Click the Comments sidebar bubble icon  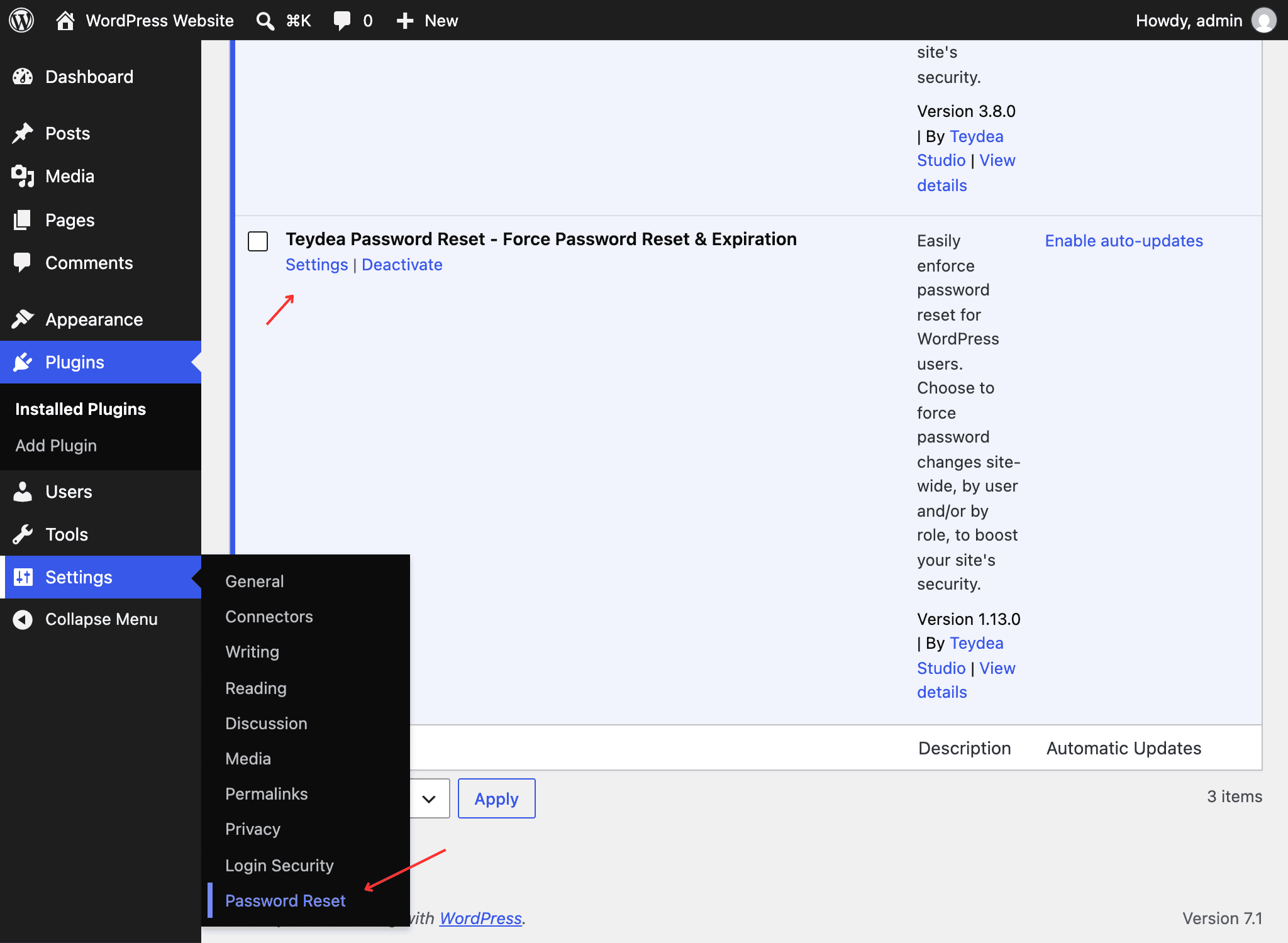(x=23, y=263)
